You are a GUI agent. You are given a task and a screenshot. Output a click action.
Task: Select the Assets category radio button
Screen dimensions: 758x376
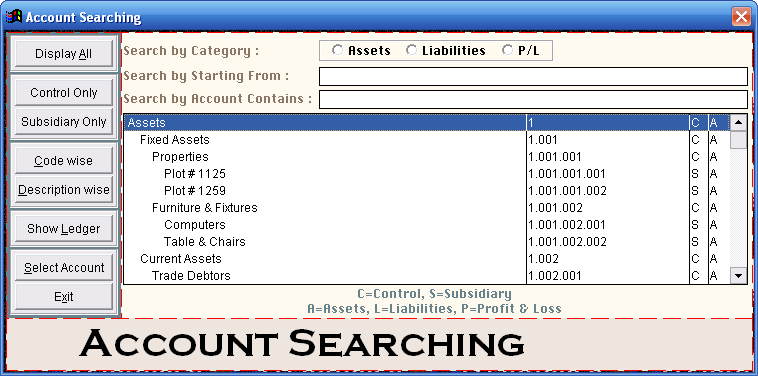pos(337,50)
